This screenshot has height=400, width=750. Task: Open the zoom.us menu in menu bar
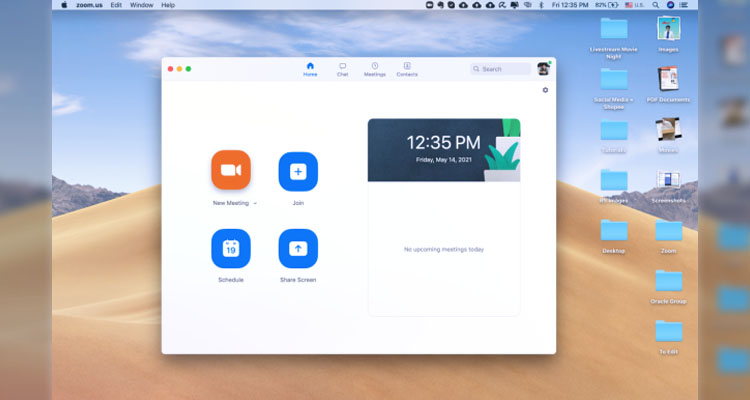click(89, 5)
